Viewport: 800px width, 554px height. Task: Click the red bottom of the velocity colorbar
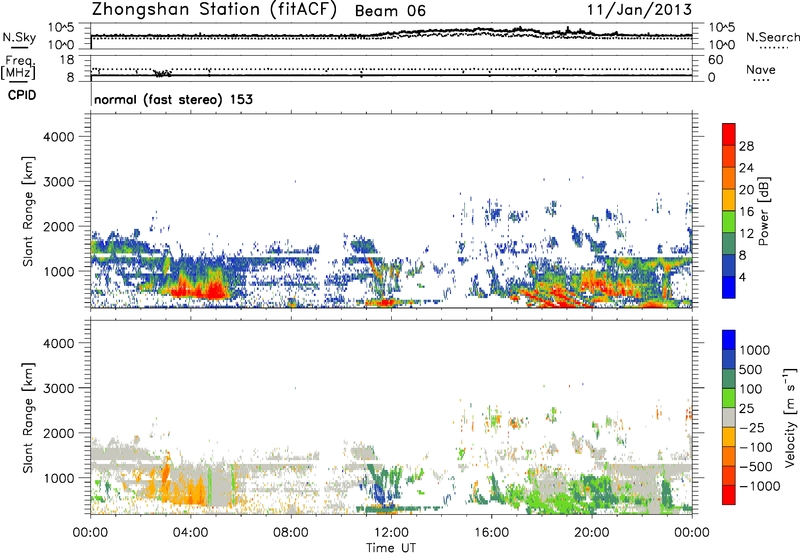[729, 495]
